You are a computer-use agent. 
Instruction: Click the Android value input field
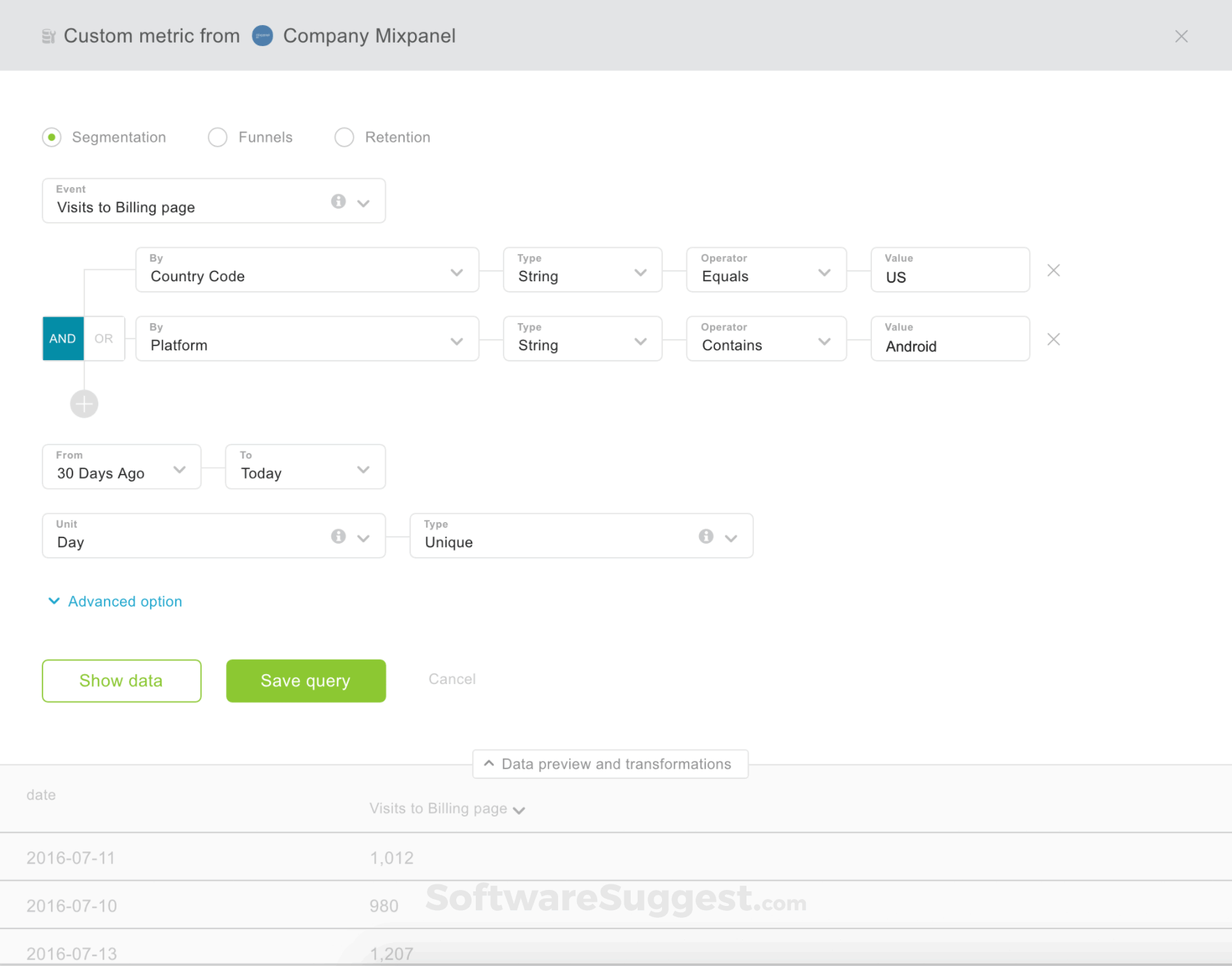tap(950, 339)
